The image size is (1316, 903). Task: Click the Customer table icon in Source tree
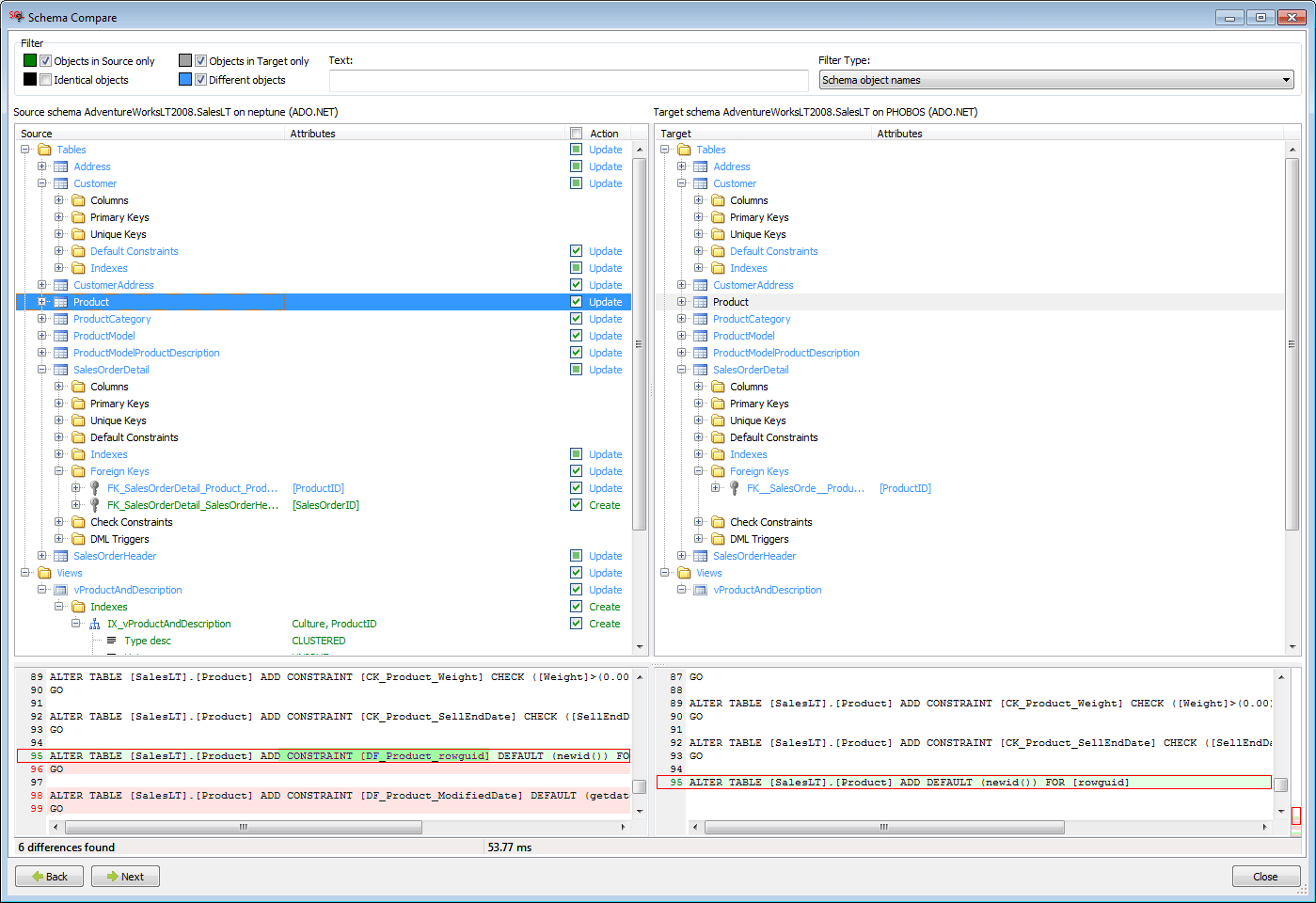(61, 183)
